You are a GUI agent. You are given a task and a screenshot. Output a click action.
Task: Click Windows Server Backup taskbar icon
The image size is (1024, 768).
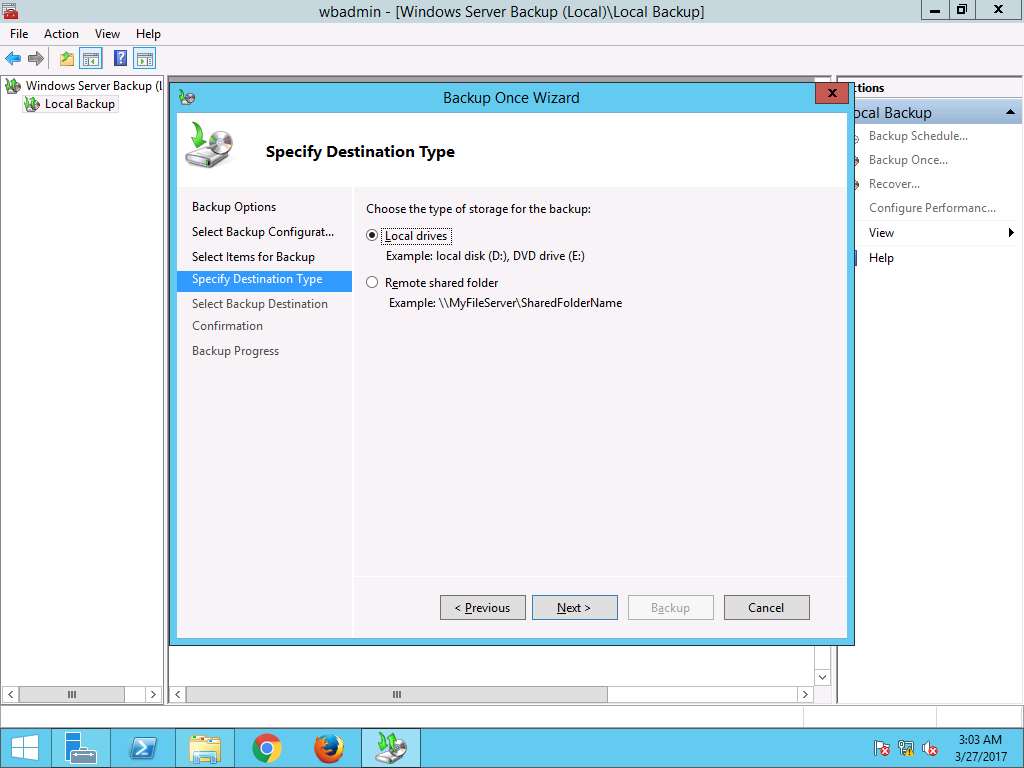point(391,748)
